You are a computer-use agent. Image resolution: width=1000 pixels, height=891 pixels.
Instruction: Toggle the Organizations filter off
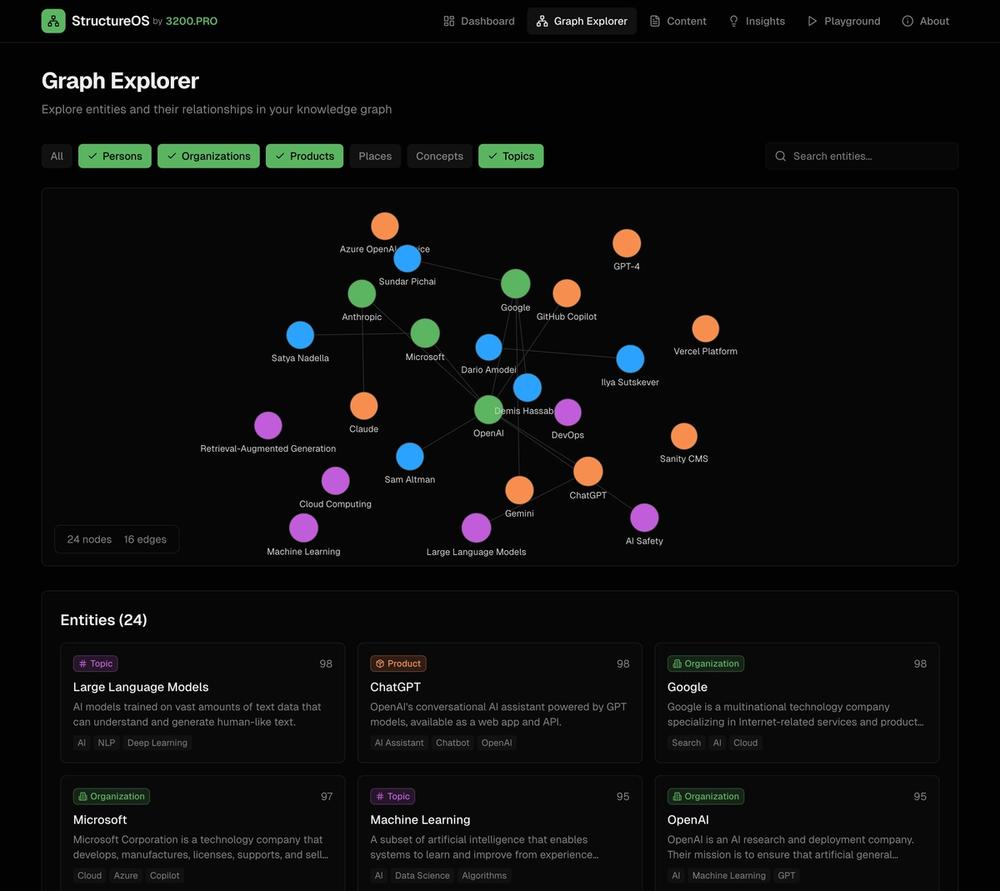[x=209, y=156]
